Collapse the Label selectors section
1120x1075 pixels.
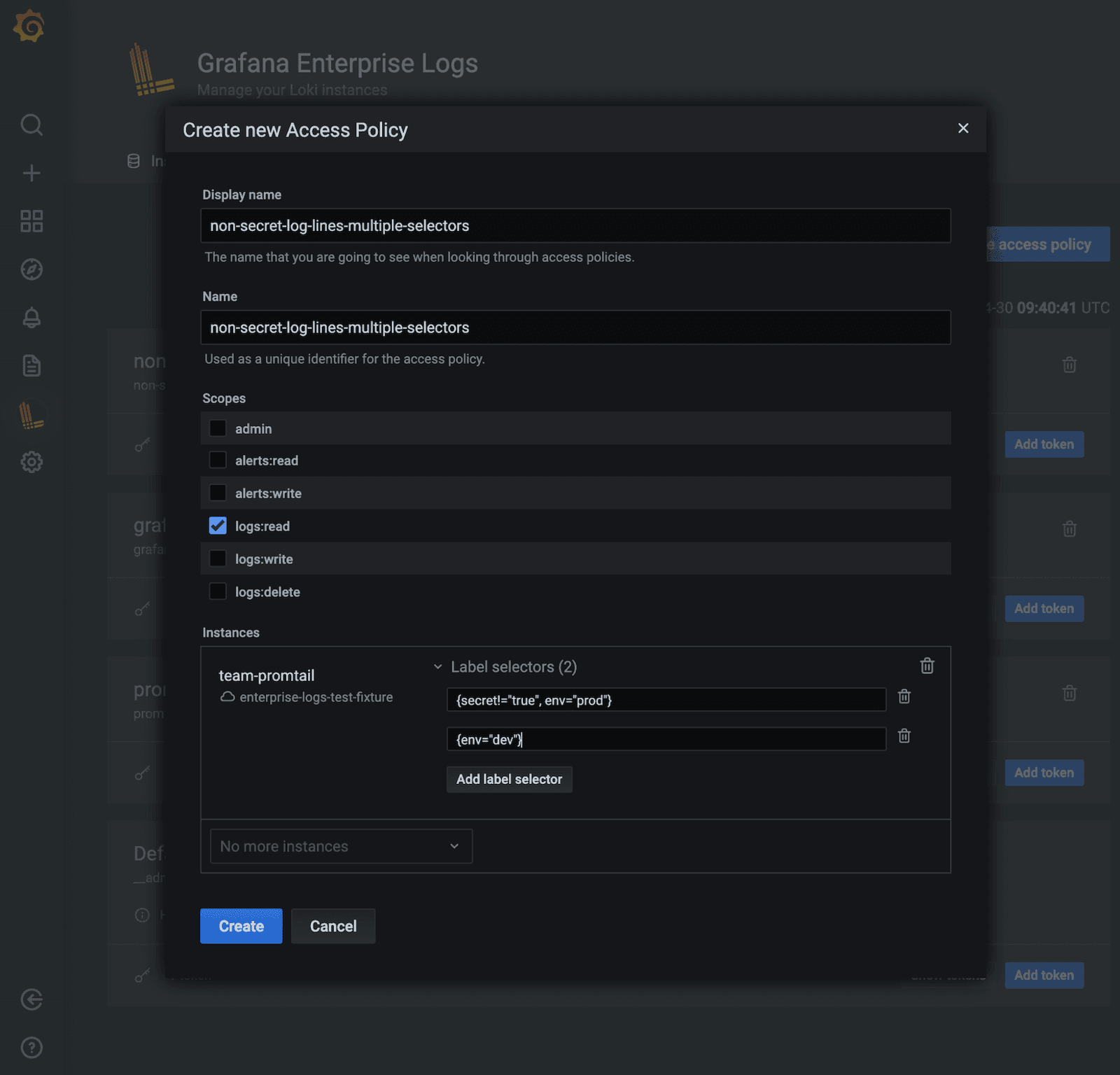(x=438, y=667)
